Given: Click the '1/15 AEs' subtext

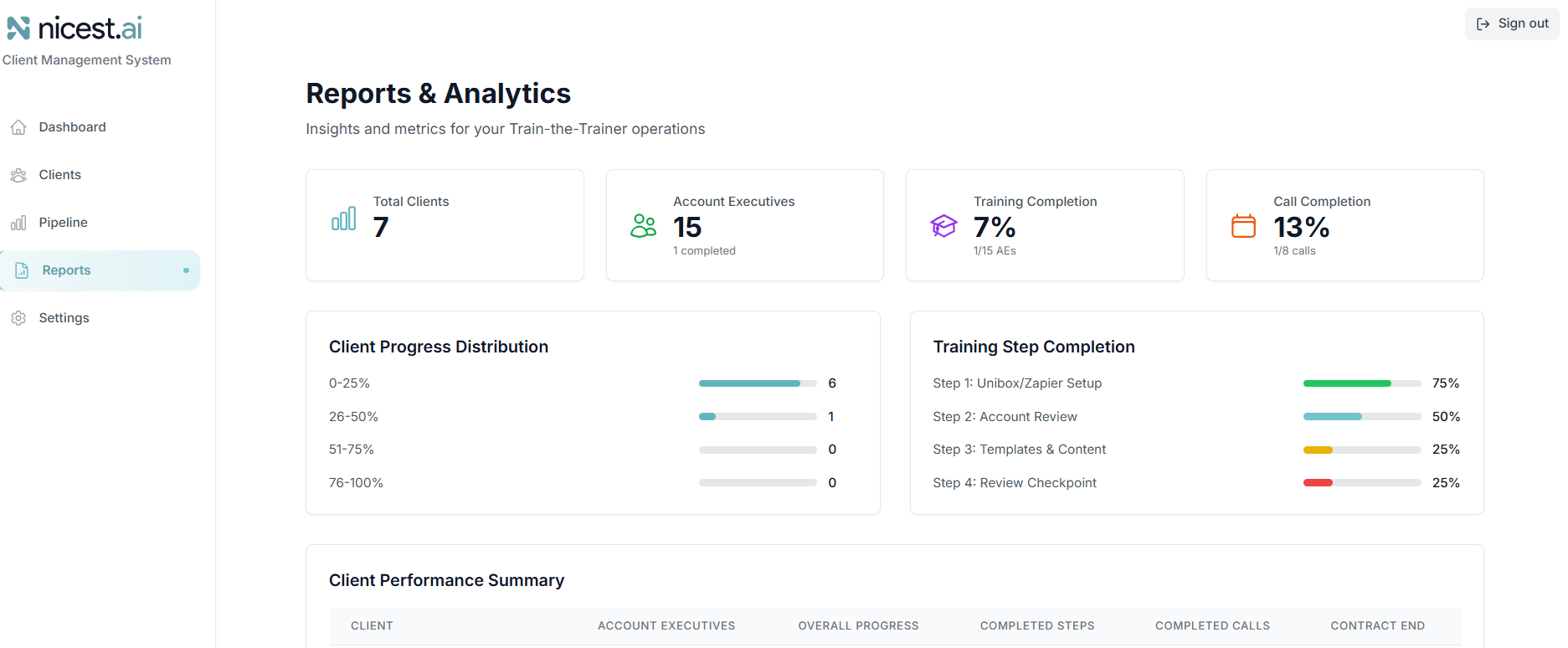Looking at the screenshot, I should point(995,251).
